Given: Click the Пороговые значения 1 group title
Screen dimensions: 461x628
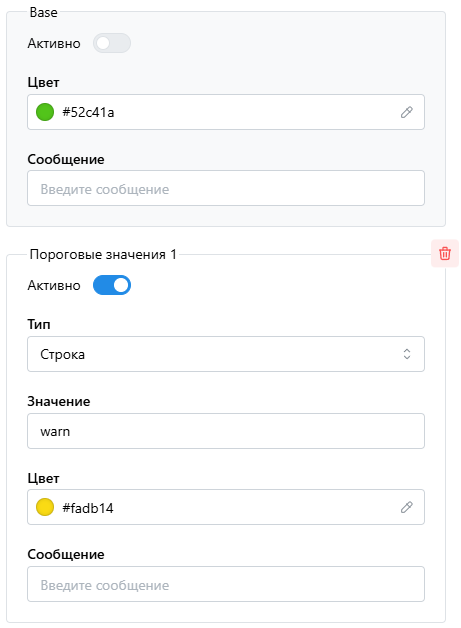Looking at the screenshot, I should point(103,254).
